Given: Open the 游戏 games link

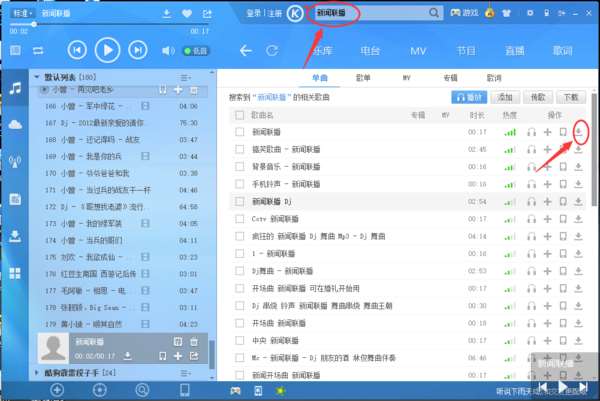Looking at the screenshot, I should (x=464, y=13).
